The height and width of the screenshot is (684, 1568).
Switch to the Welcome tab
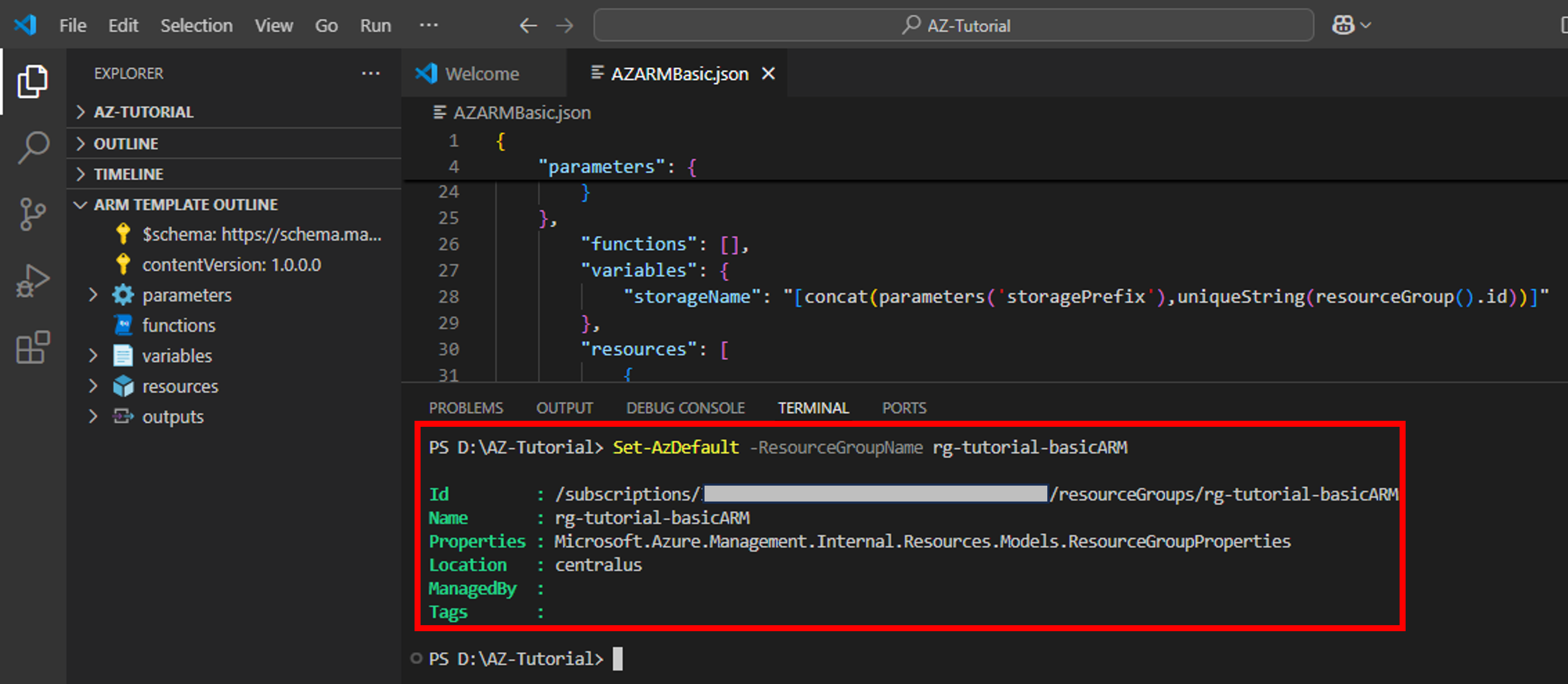point(482,73)
